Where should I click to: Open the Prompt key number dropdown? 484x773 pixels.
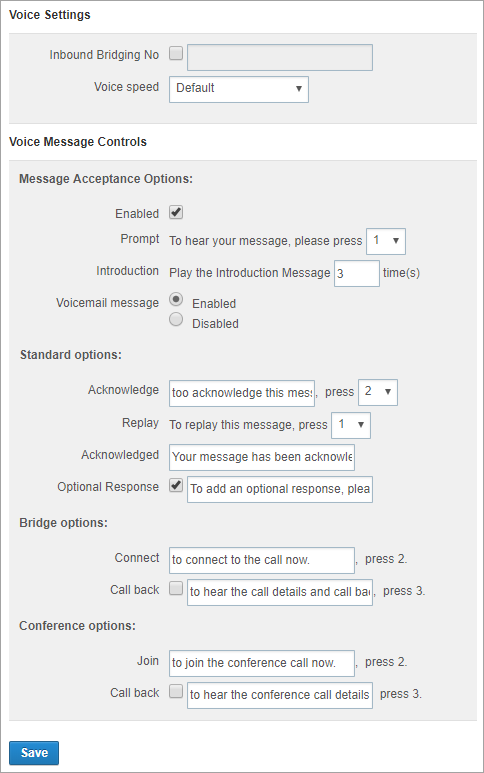[385, 241]
